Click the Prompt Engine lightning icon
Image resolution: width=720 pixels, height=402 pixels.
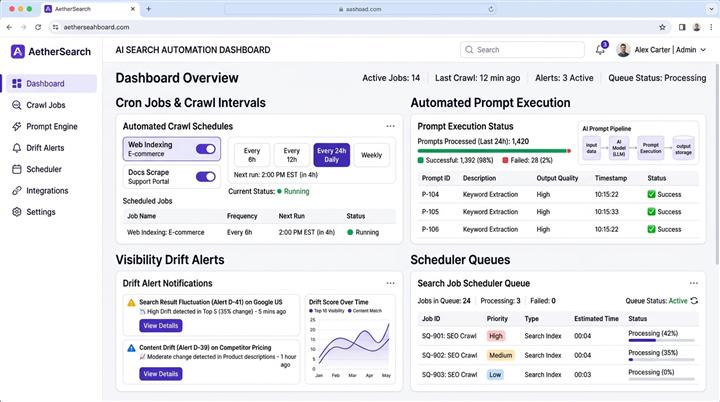pos(17,126)
